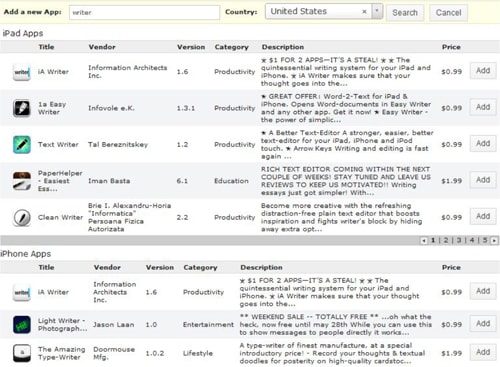This screenshot has width=500, height=367.
Task: Click the 1a Easy Writer app icon
Action: point(22,108)
